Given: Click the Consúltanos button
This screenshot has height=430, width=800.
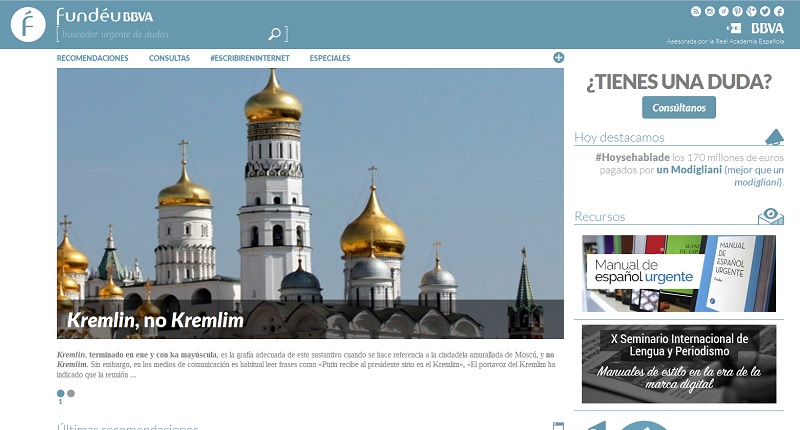Looking at the screenshot, I should tap(679, 108).
